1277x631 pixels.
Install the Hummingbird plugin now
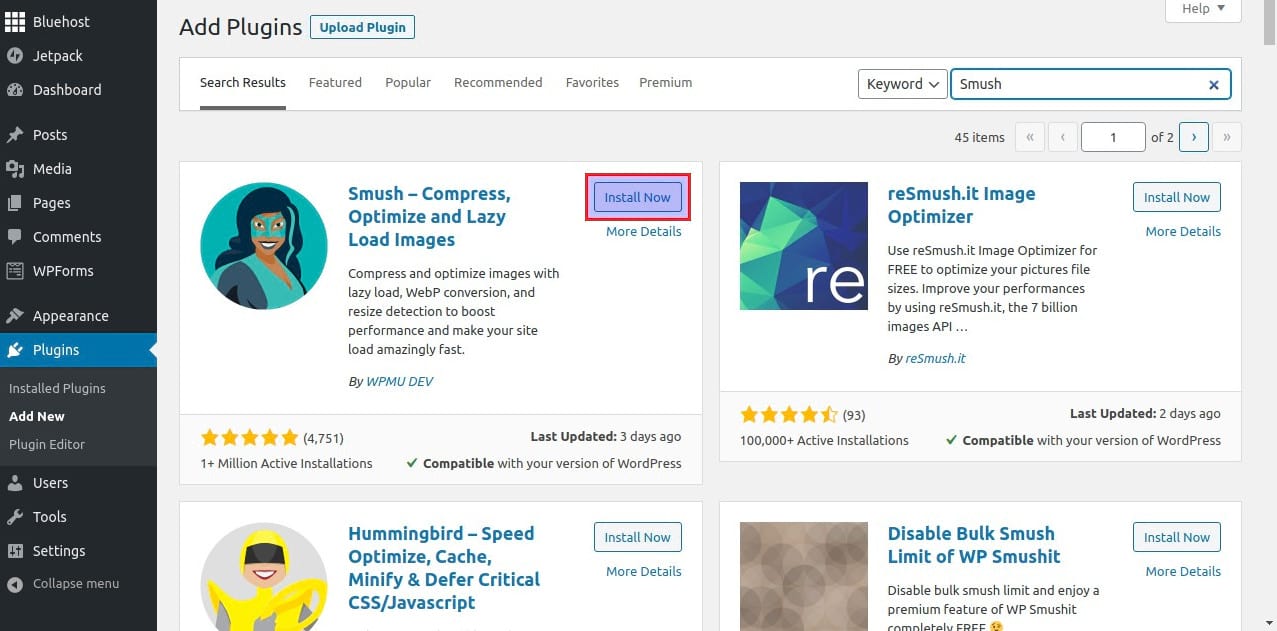(x=638, y=537)
